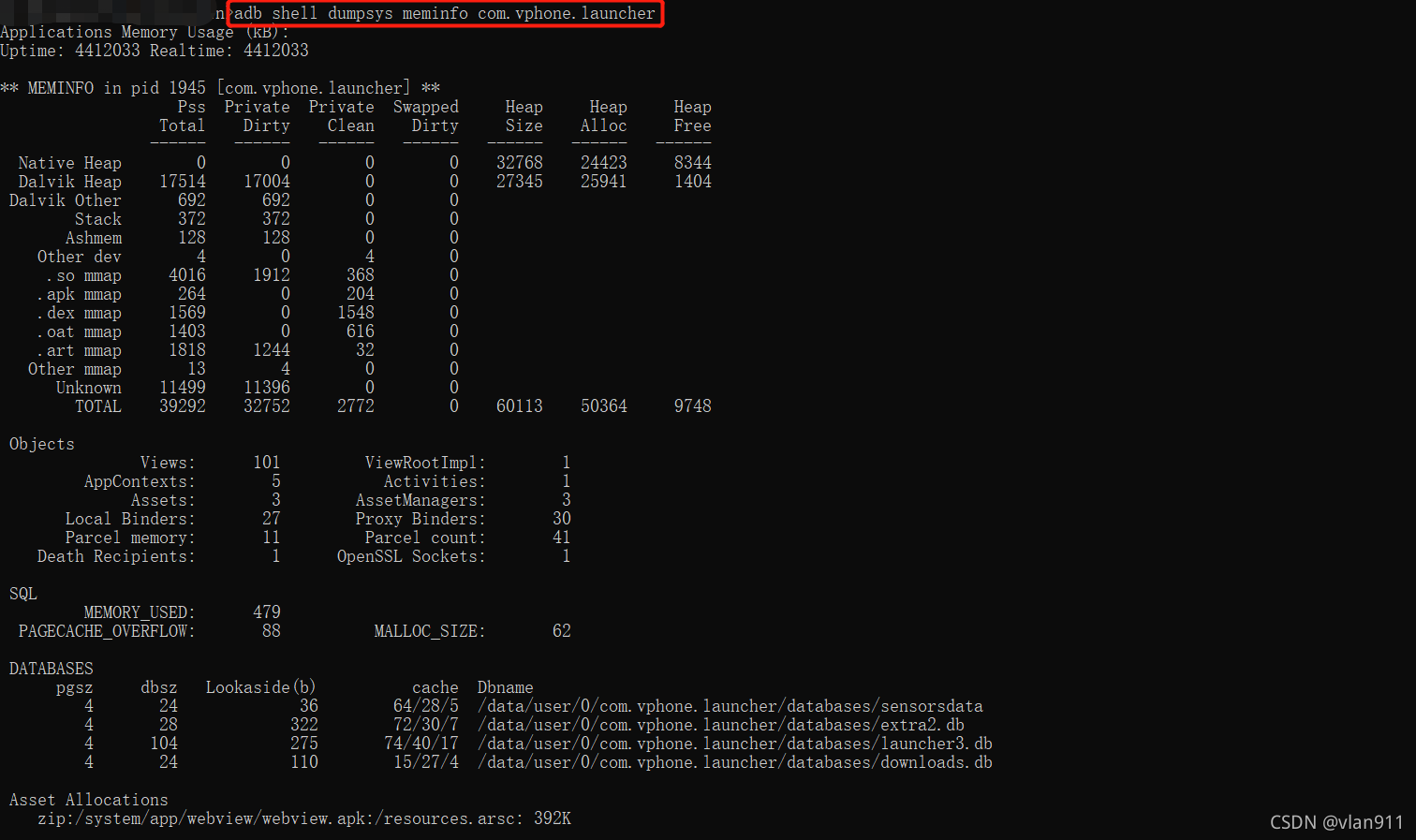Screen dimensions: 1416x840
Task: Click the Native Heap Free value 8344
Action: pyautogui.click(x=693, y=163)
